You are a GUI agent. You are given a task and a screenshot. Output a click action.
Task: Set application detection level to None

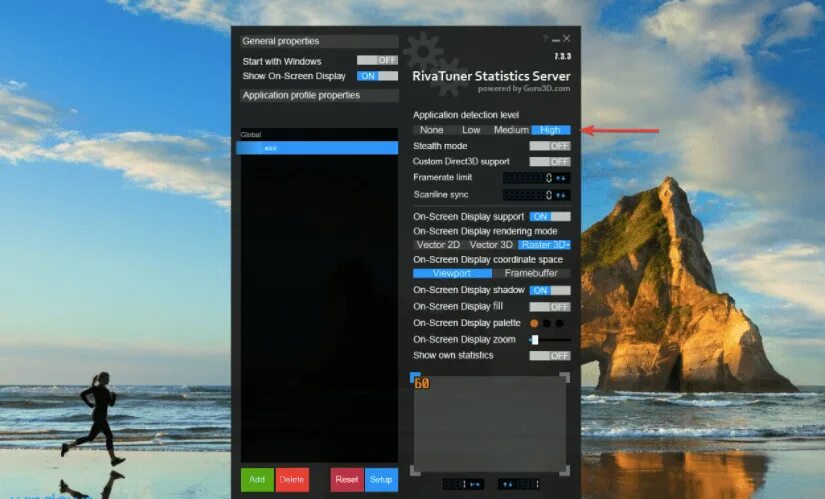431,130
